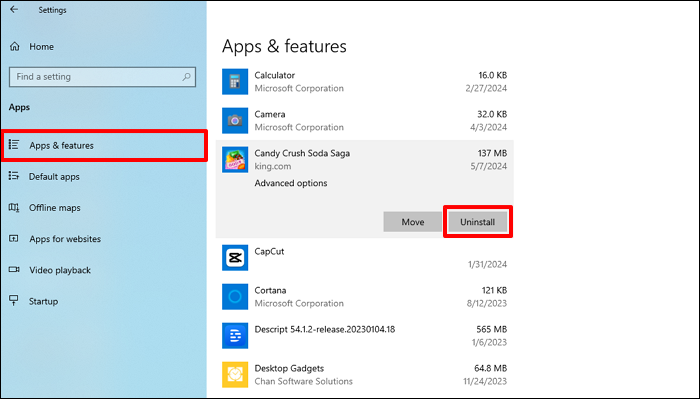700x399 pixels.
Task: Click the Cortana circle icon
Action: tap(235, 296)
